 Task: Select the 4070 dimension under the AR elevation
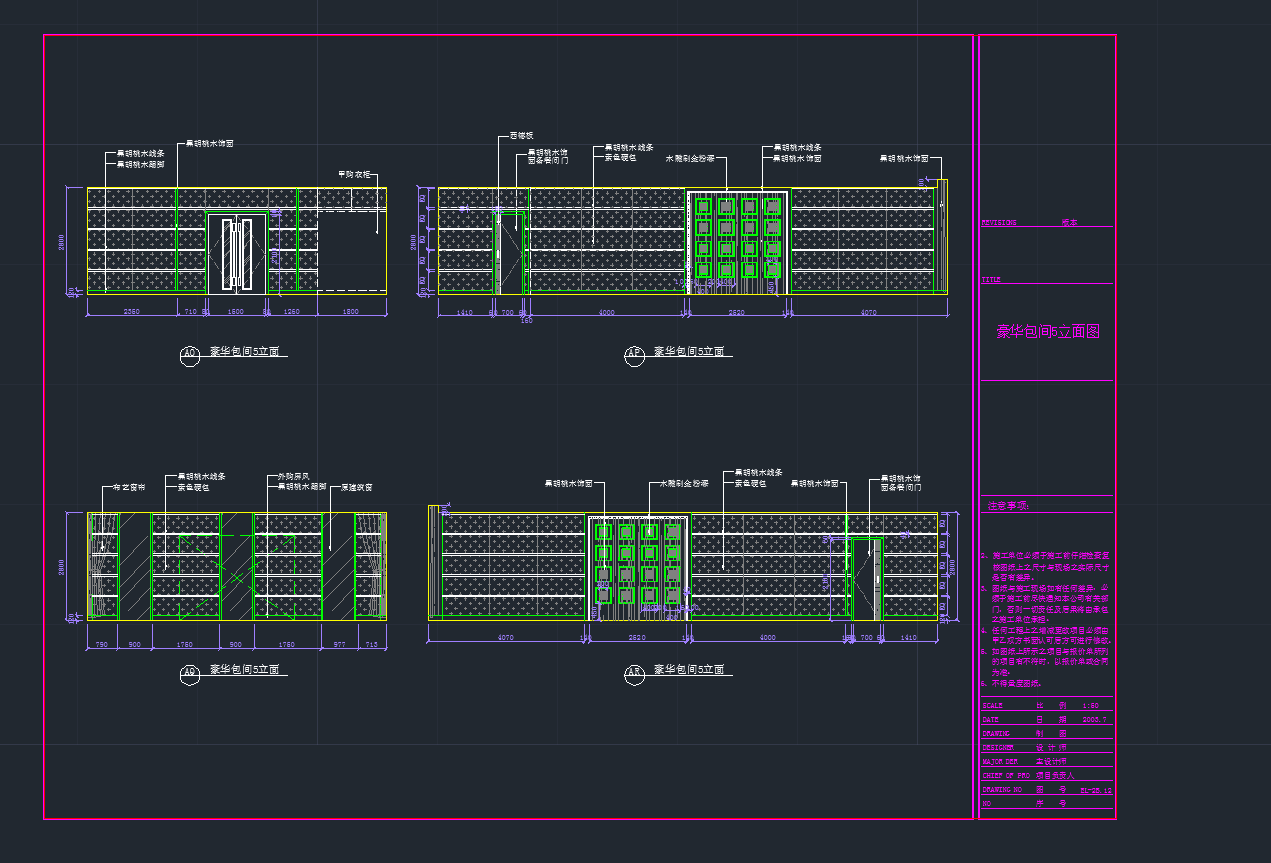[x=505, y=637]
